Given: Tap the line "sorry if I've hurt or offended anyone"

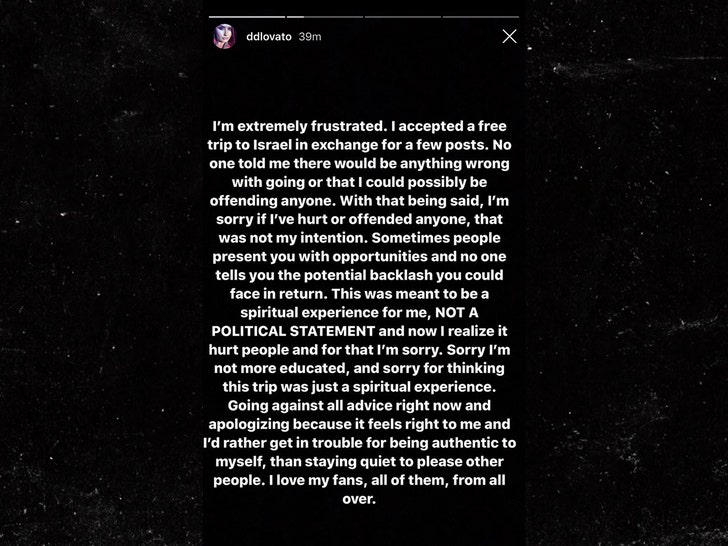Looking at the screenshot, I should point(359,219).
